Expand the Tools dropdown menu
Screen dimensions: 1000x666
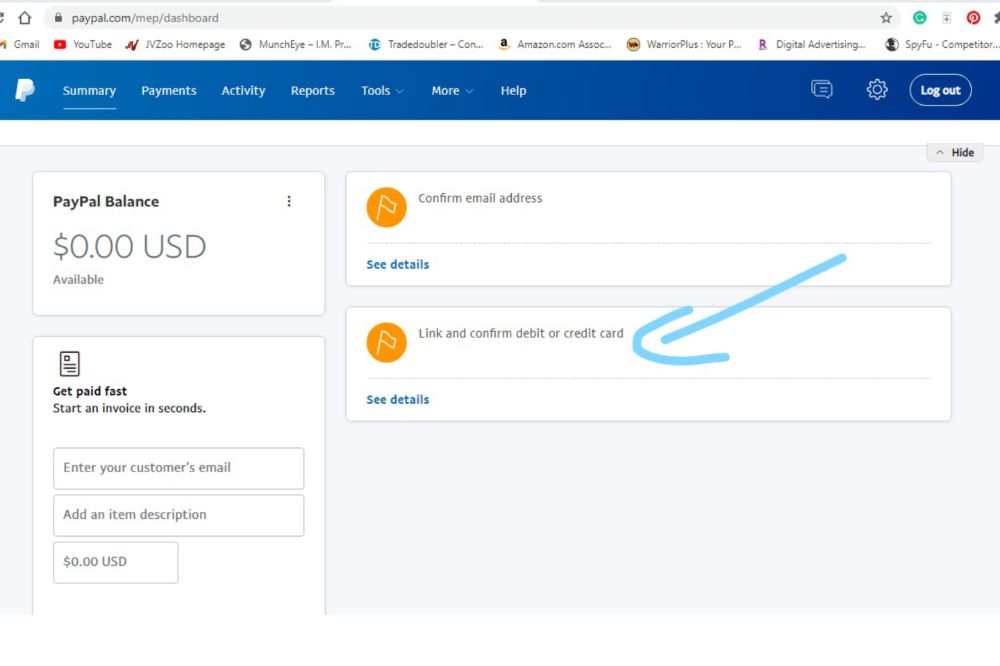pyautogui.click(x=382, y=90)
